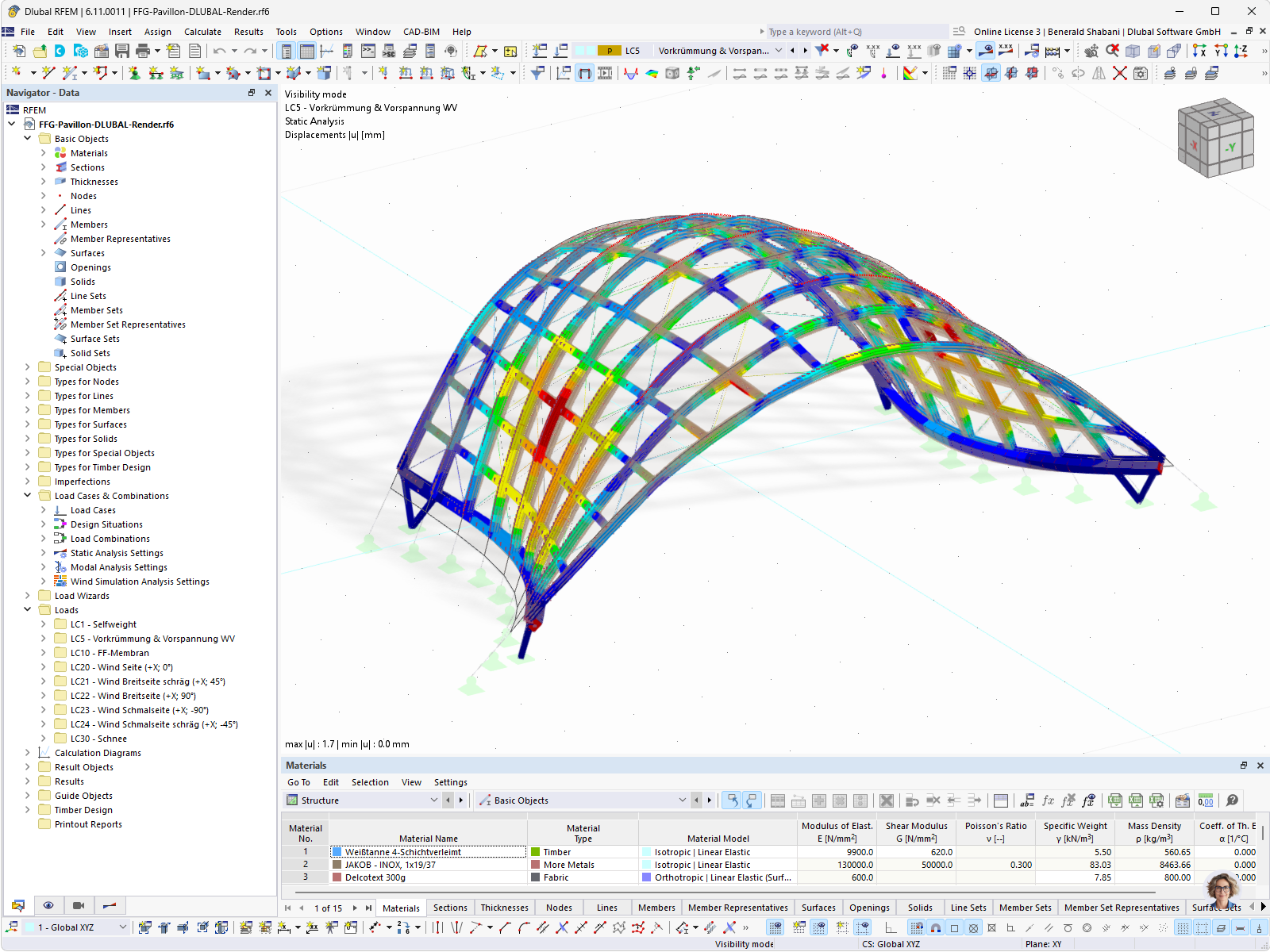Click the video camera icon below Navigator
1270x952 pixels.
coord(79,905)
